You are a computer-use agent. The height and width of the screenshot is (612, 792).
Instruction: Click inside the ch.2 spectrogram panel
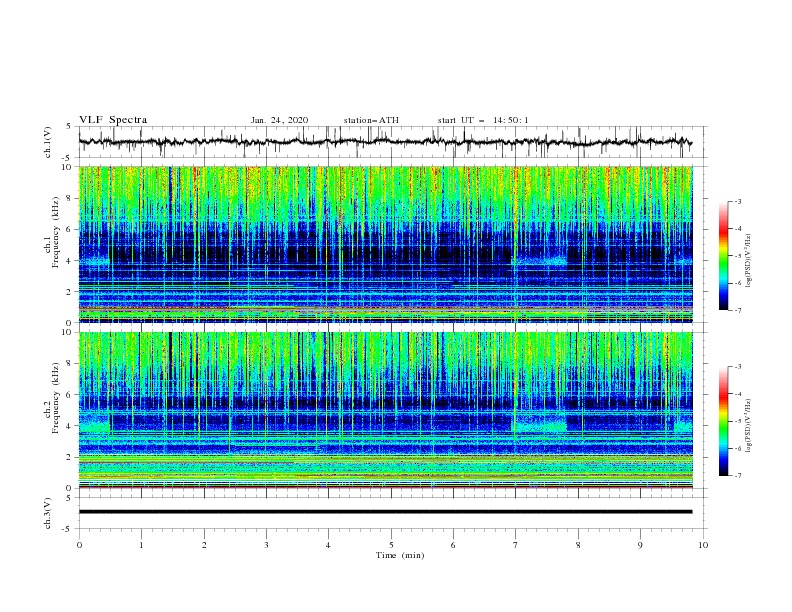386,410
